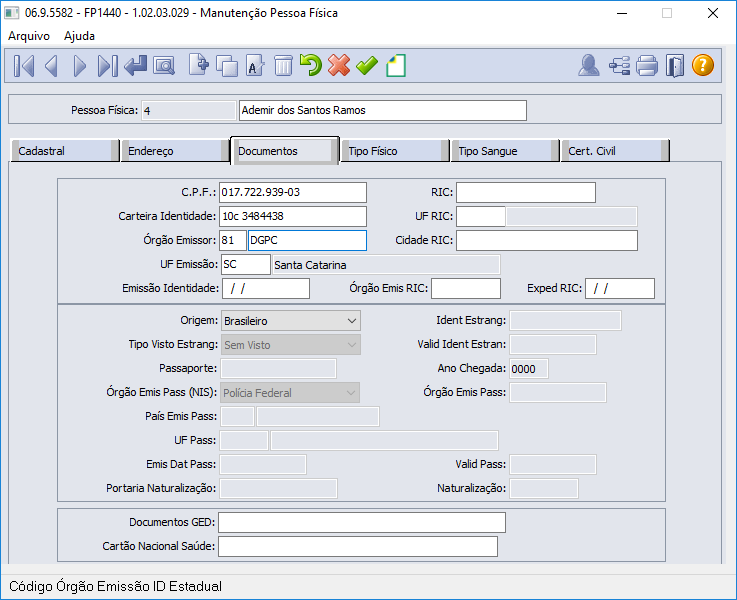Click the search record magnifier icon
737x600 pixels.
click(x=164, y=66)
